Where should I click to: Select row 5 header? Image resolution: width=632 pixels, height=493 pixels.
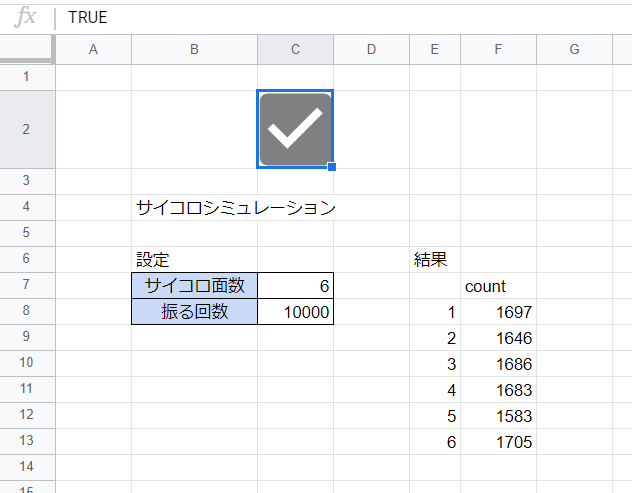26,233
